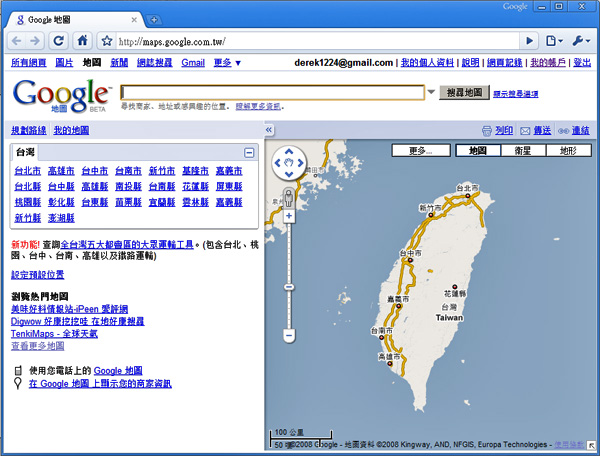Viewport: 600px width, 456px height.
Task: Zoom in with the plus button
Action: click(x=289, y=216)
